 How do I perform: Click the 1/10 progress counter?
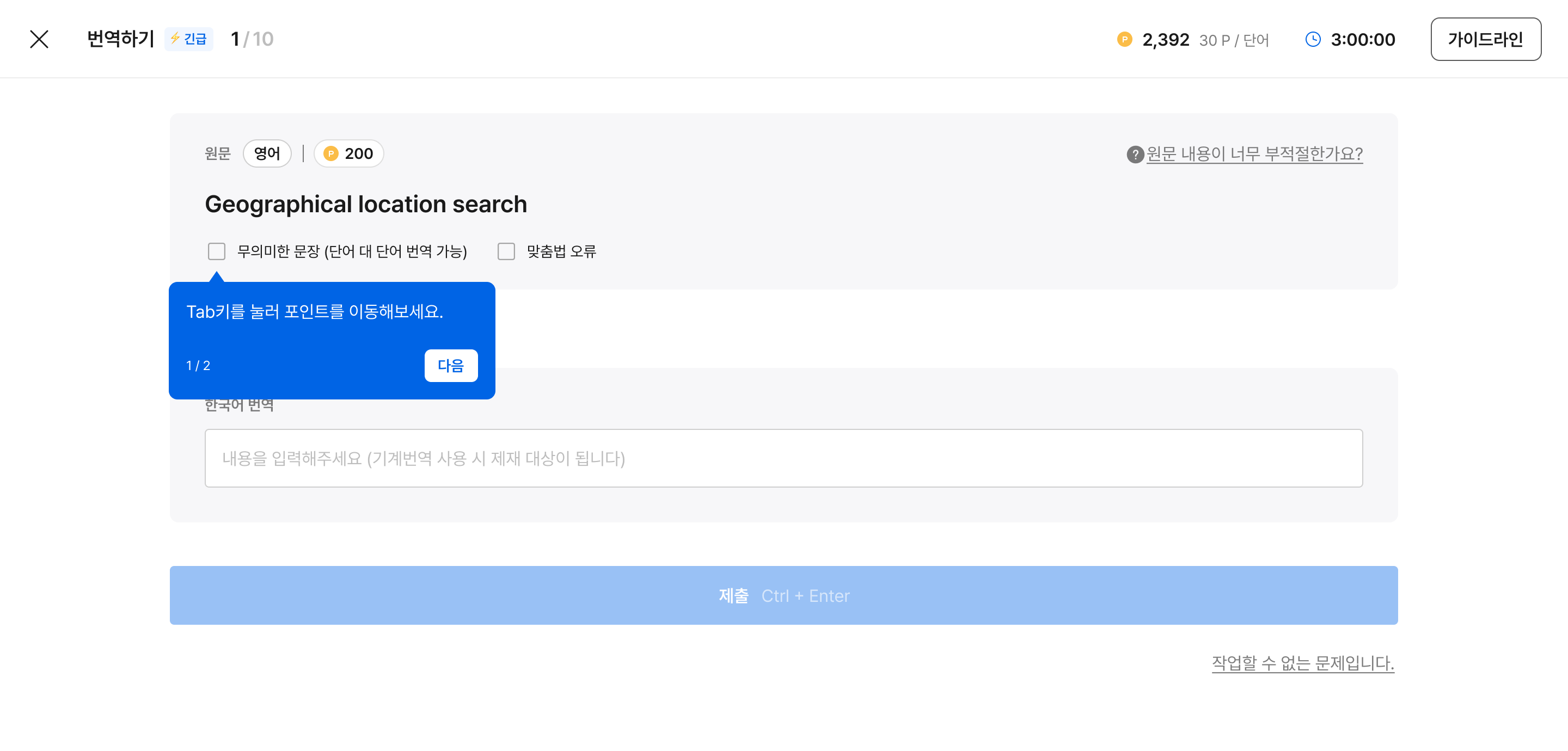pos(252,39)
